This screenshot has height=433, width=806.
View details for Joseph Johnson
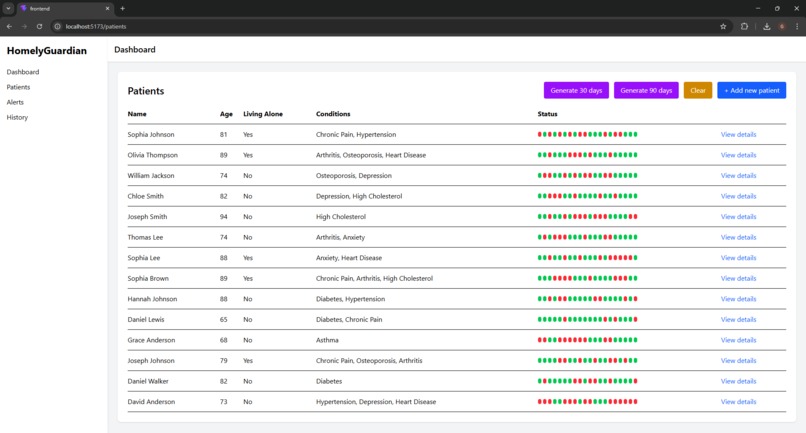coord(738,360)
